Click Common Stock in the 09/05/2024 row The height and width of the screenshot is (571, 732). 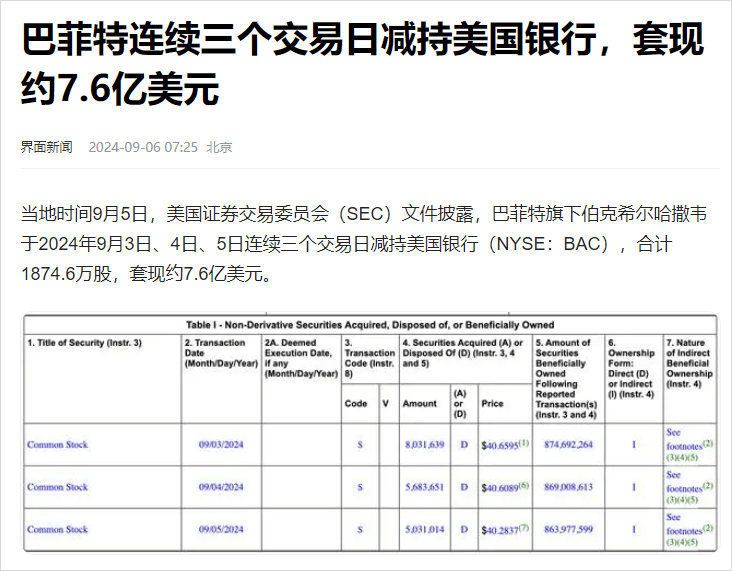tap(57, 529)
